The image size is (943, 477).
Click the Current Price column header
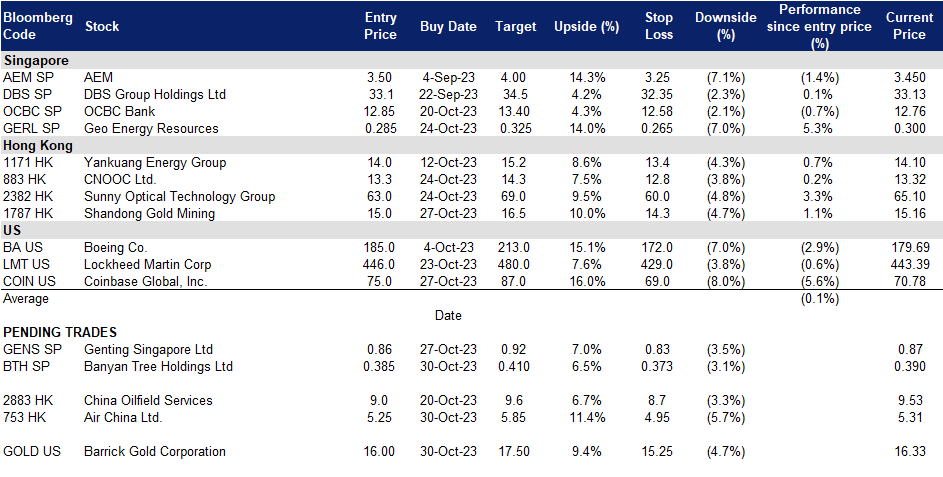coord(908,26)
